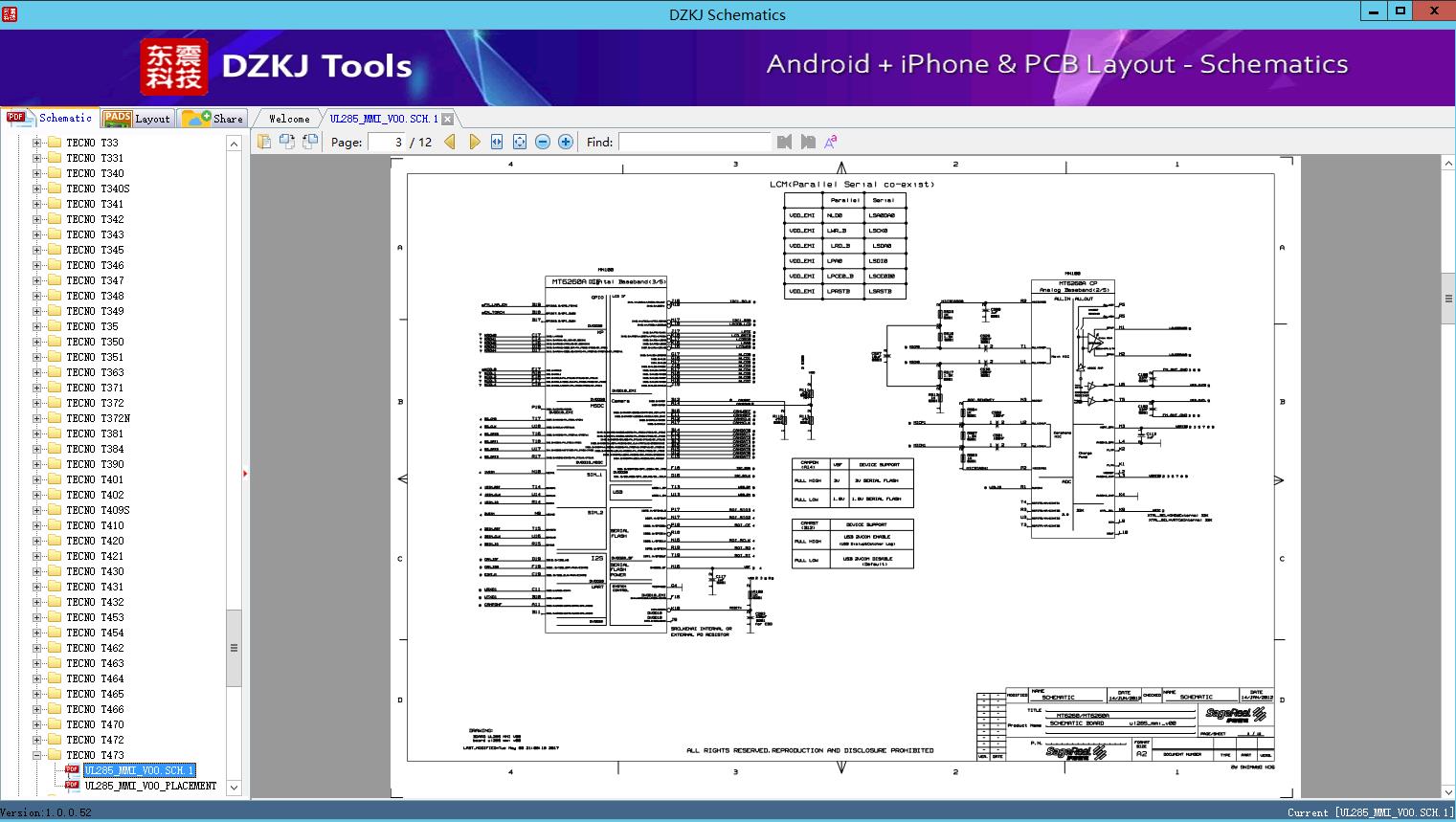1456x822 pixels.
Task: Zoom out with the minus icon
Action: pyautogui.click(x=543, y=142)
